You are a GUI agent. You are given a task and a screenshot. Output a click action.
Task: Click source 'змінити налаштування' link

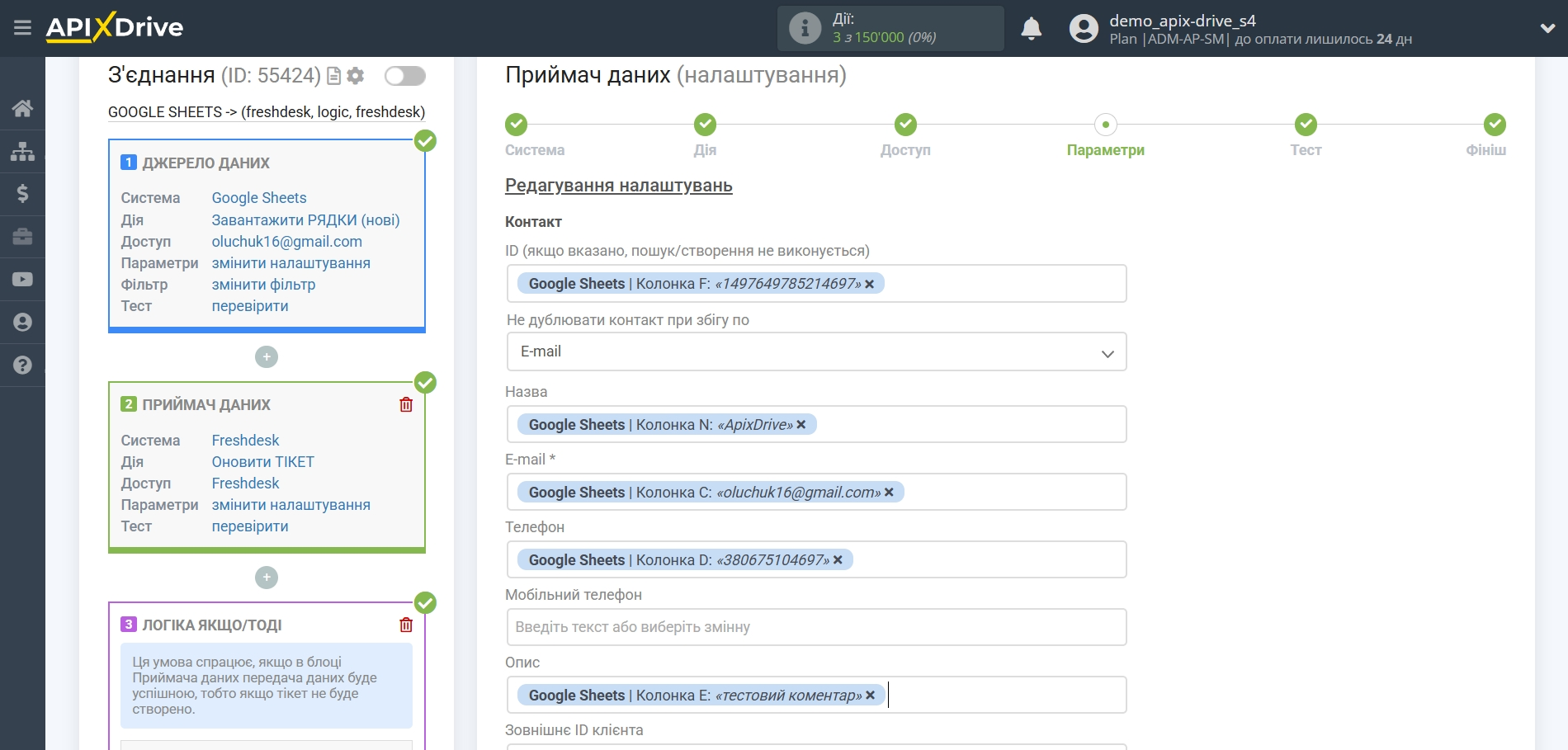tap(291, 263)
